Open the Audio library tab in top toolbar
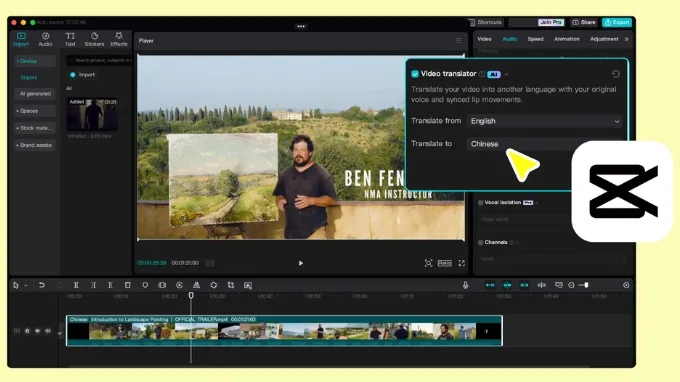This screenshot has height=382, width=680. [45, 39]
